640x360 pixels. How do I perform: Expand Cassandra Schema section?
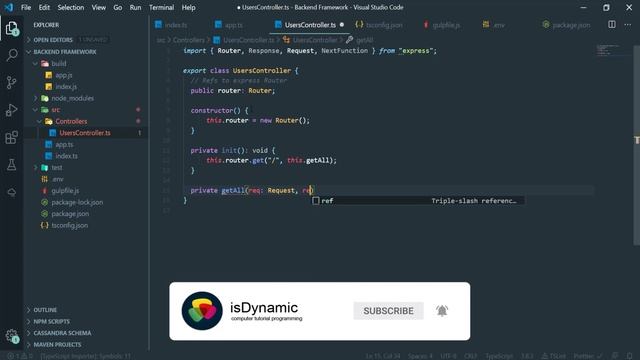(62, 333)
